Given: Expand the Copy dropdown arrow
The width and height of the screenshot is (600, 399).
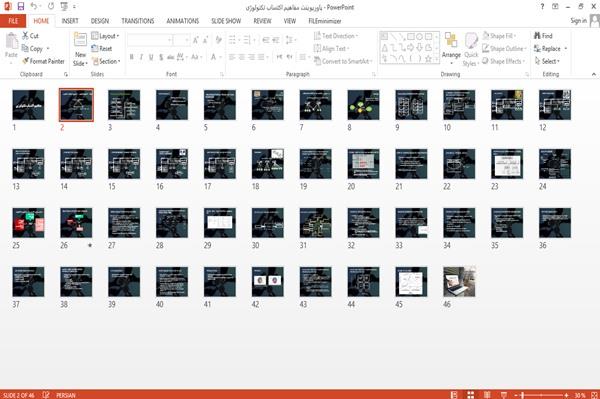Looking at the screenshot, I should coord(48,49).
